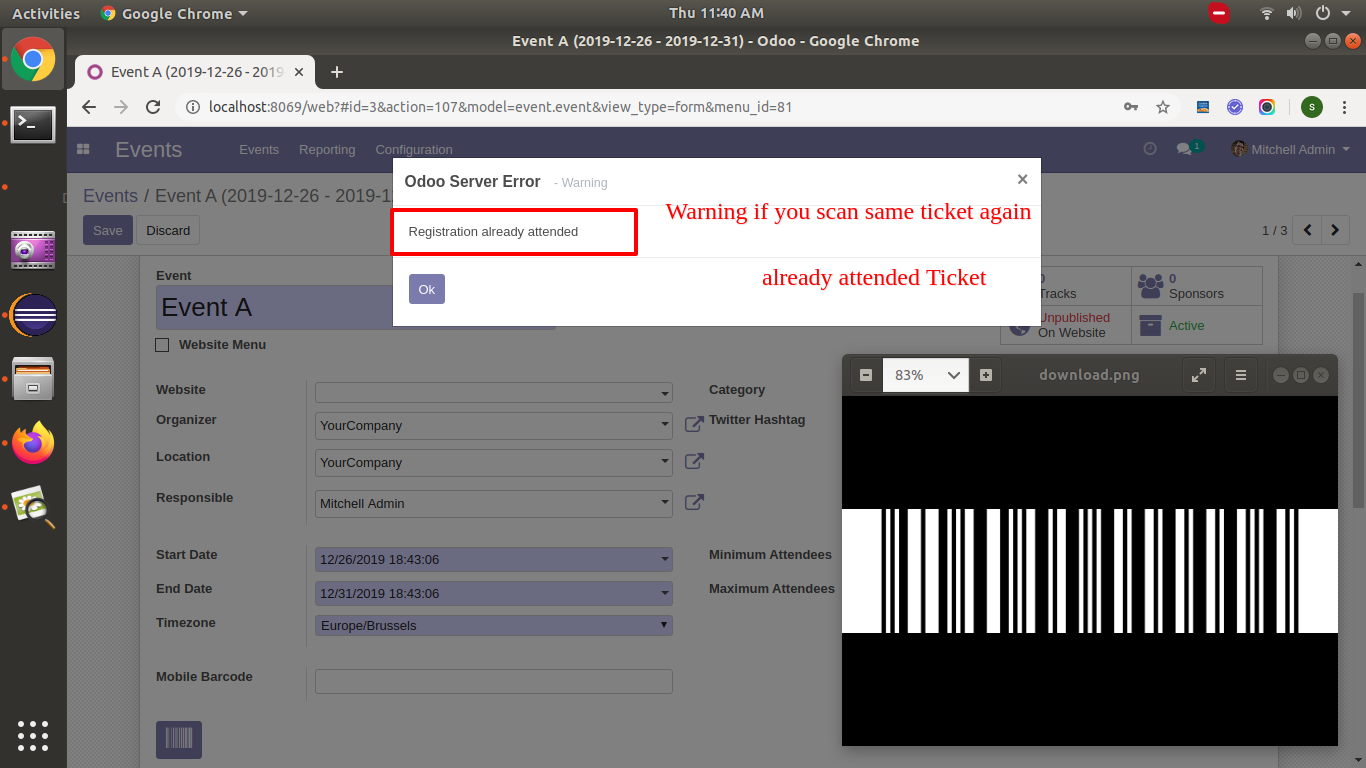This screenshot has height=768, width=1366.
Task: Open image viewer 83% zoom dropdown
Action: 925,375
